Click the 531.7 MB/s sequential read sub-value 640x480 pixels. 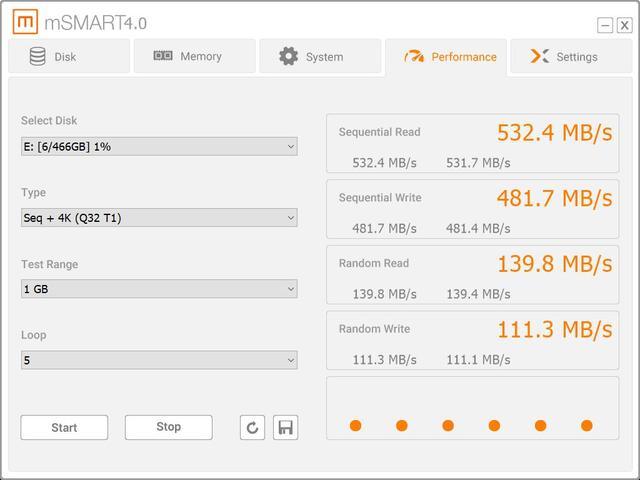[478, 163]
